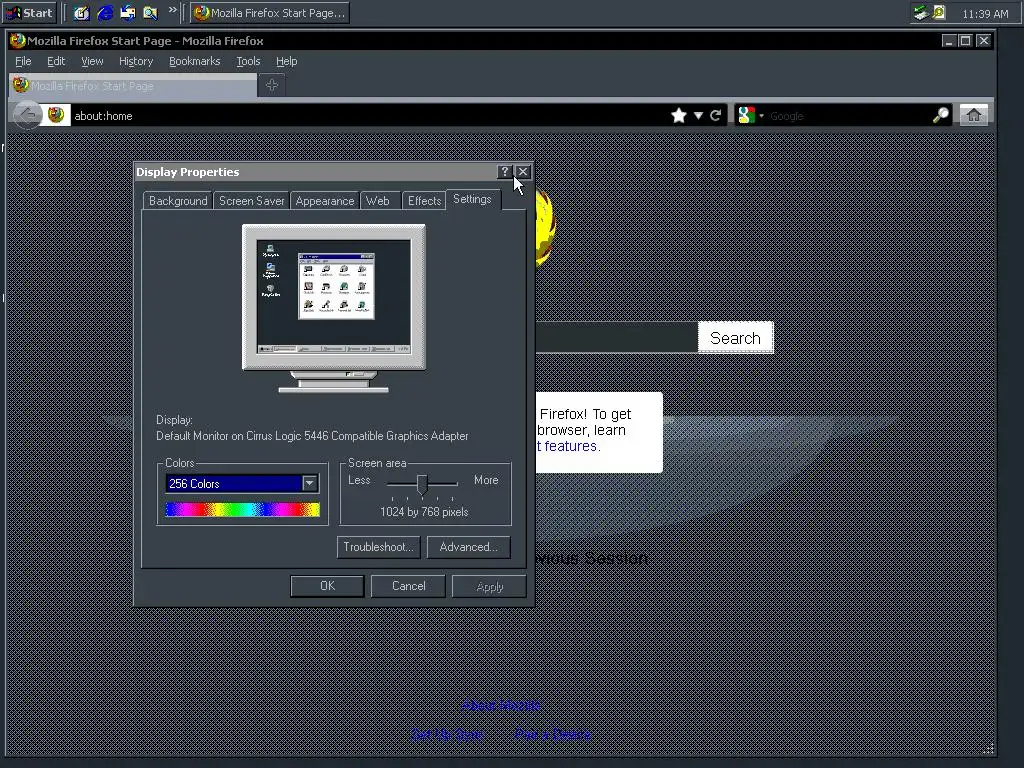Open the File menu in Firefox

click(x=23, y=61)
